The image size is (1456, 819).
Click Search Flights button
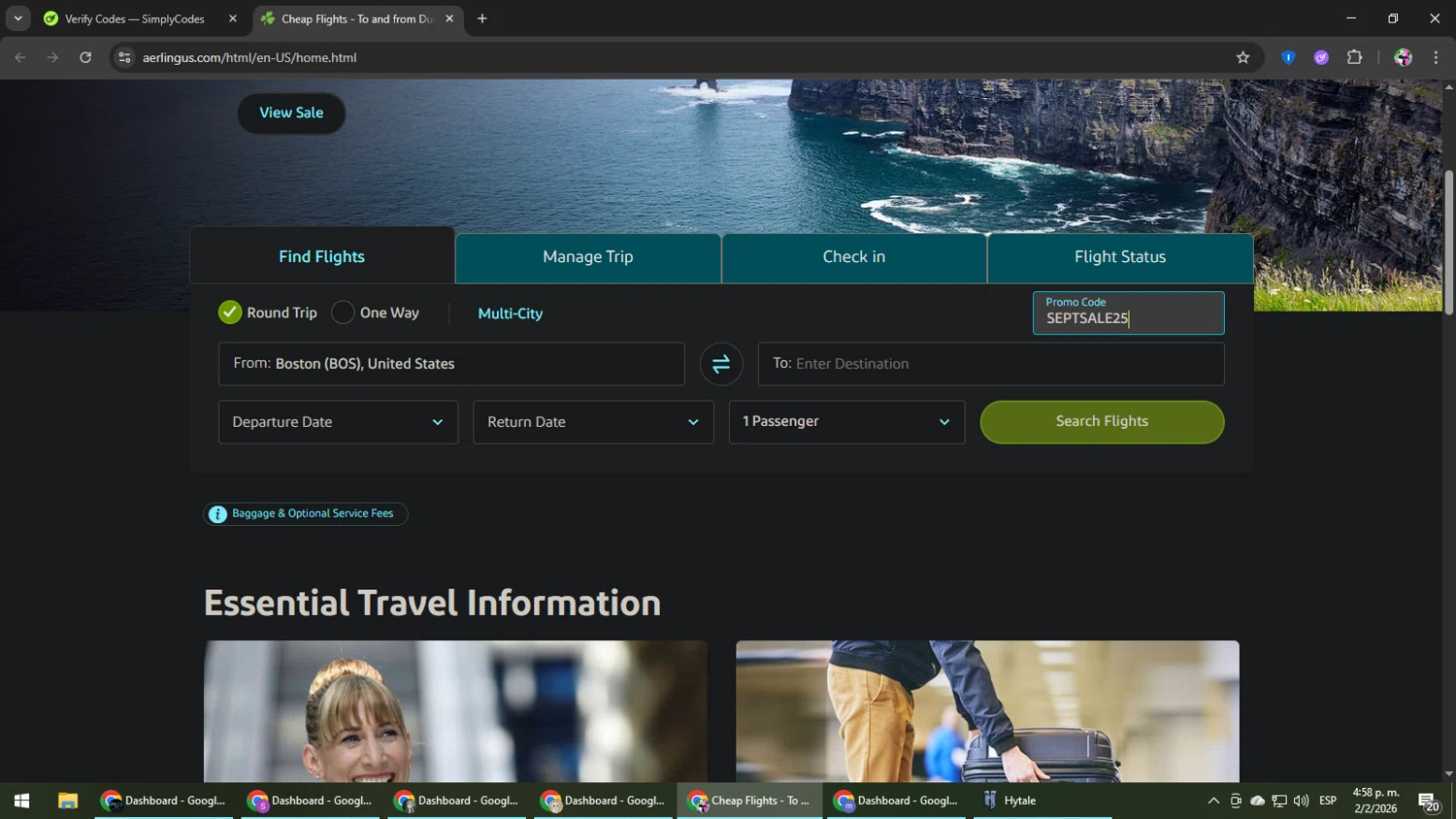(1102, 422)
